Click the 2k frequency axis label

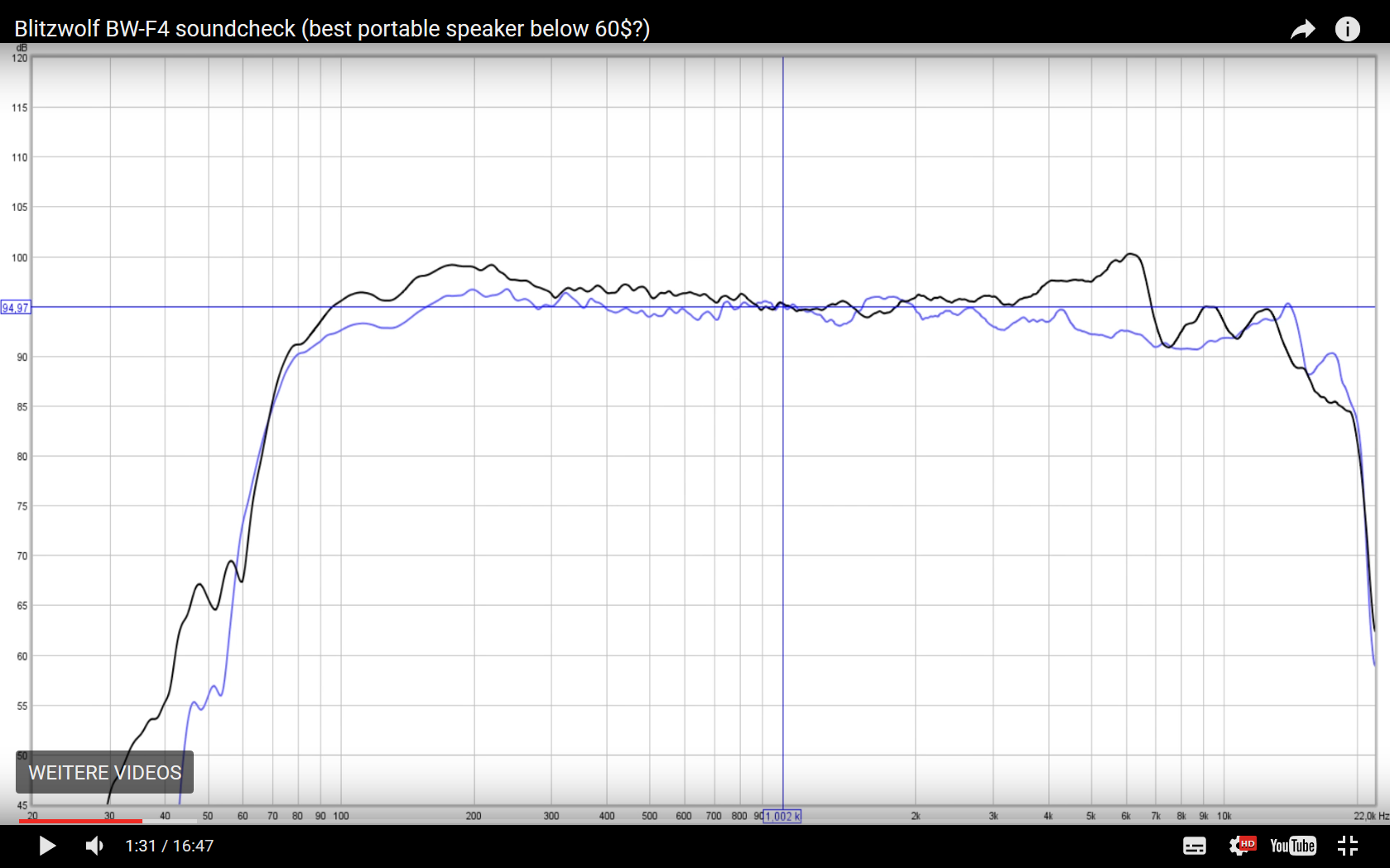coord(916,816)
